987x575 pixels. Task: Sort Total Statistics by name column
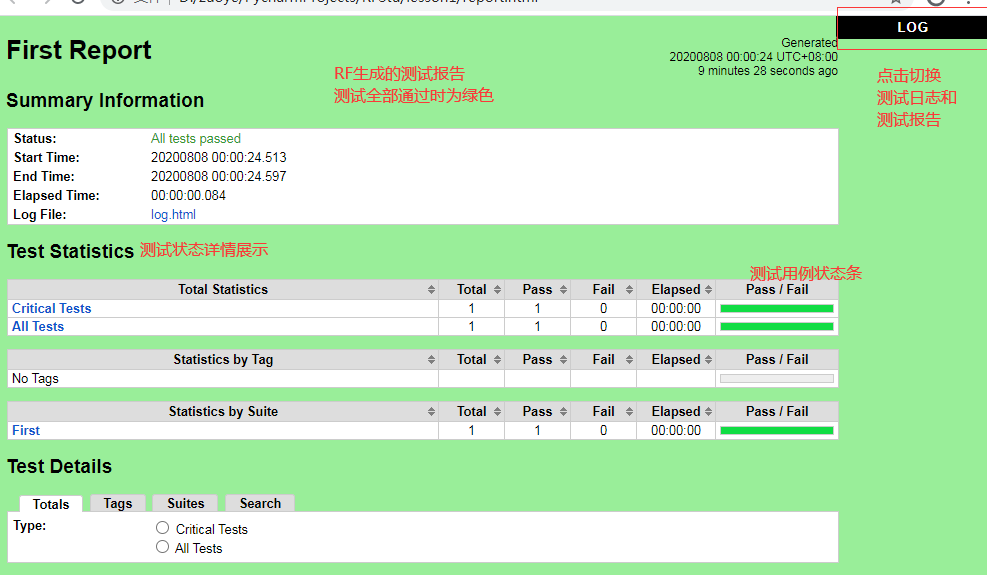223,289
